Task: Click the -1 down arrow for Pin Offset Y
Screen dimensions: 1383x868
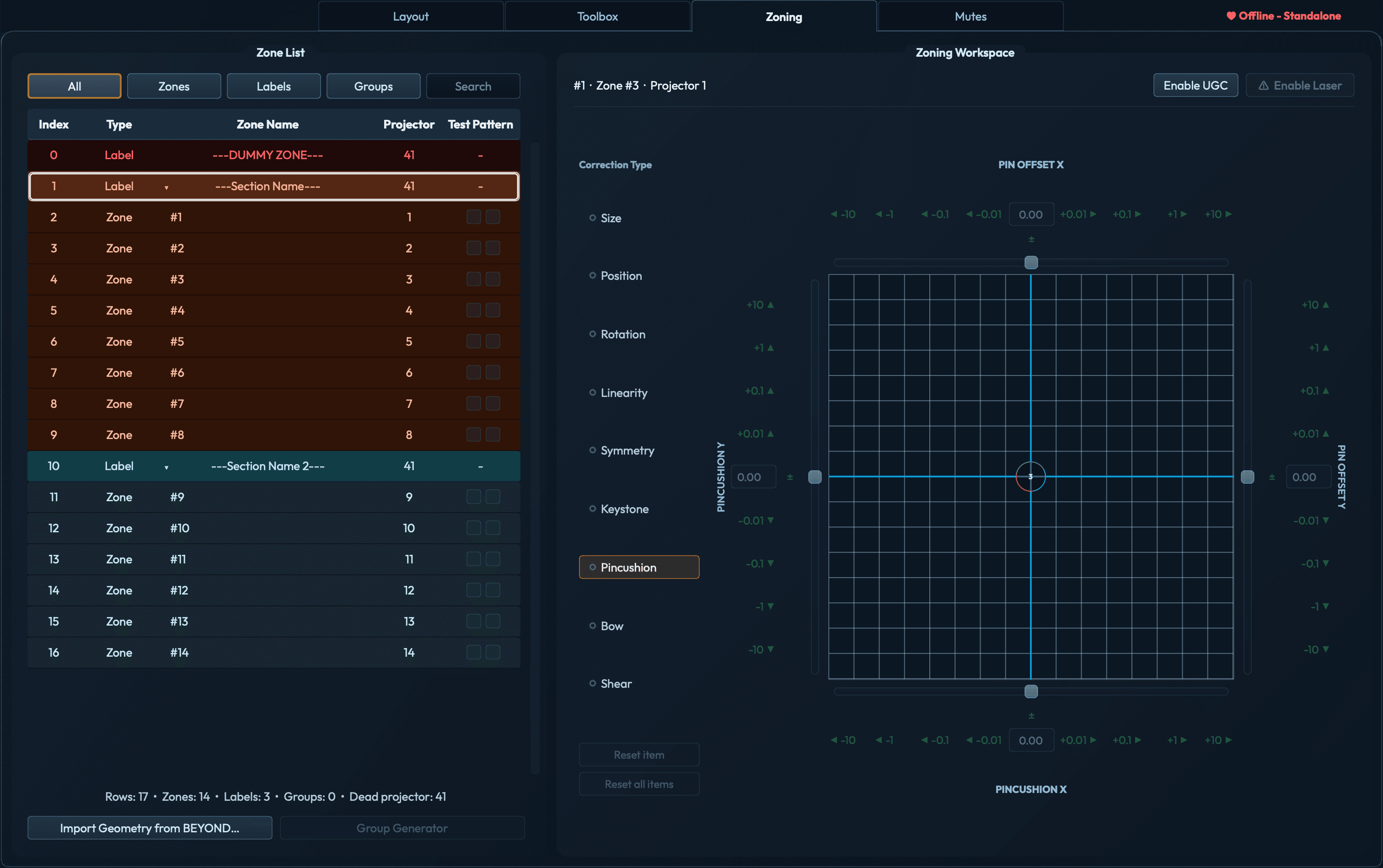Action: click(x=1320, y=607)
